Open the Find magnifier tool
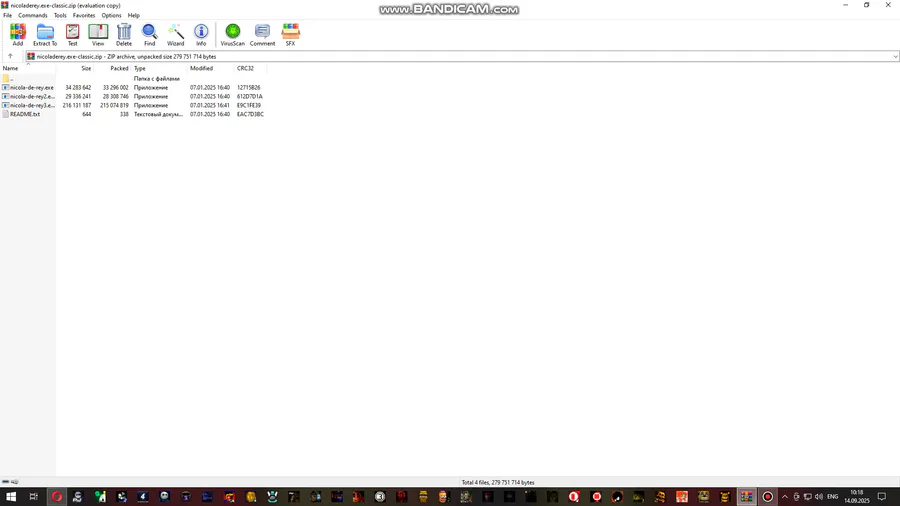 click(x=149, y=34)
